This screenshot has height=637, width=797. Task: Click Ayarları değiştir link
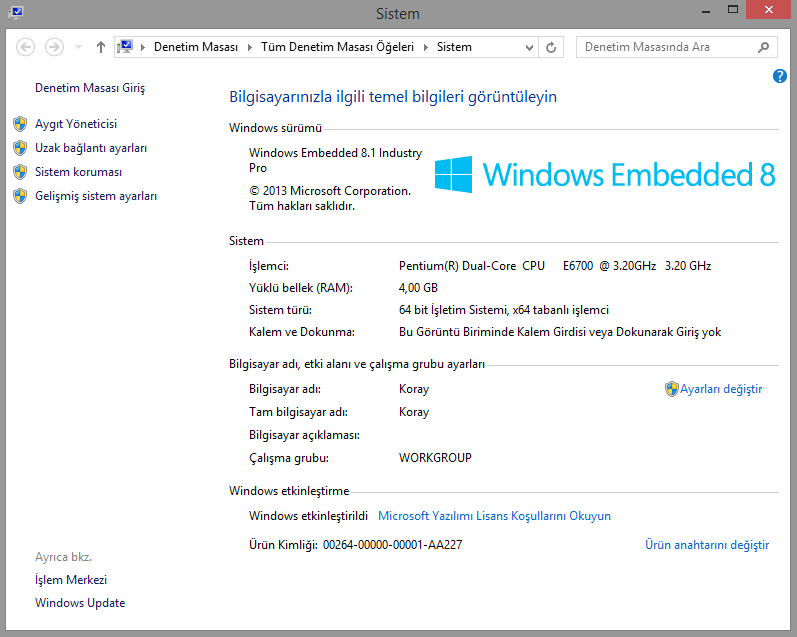click(x=721, y=389)
